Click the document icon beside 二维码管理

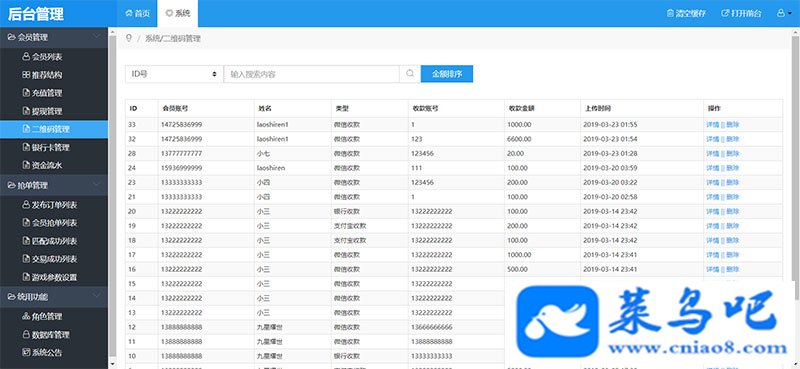tap(27, 129)
